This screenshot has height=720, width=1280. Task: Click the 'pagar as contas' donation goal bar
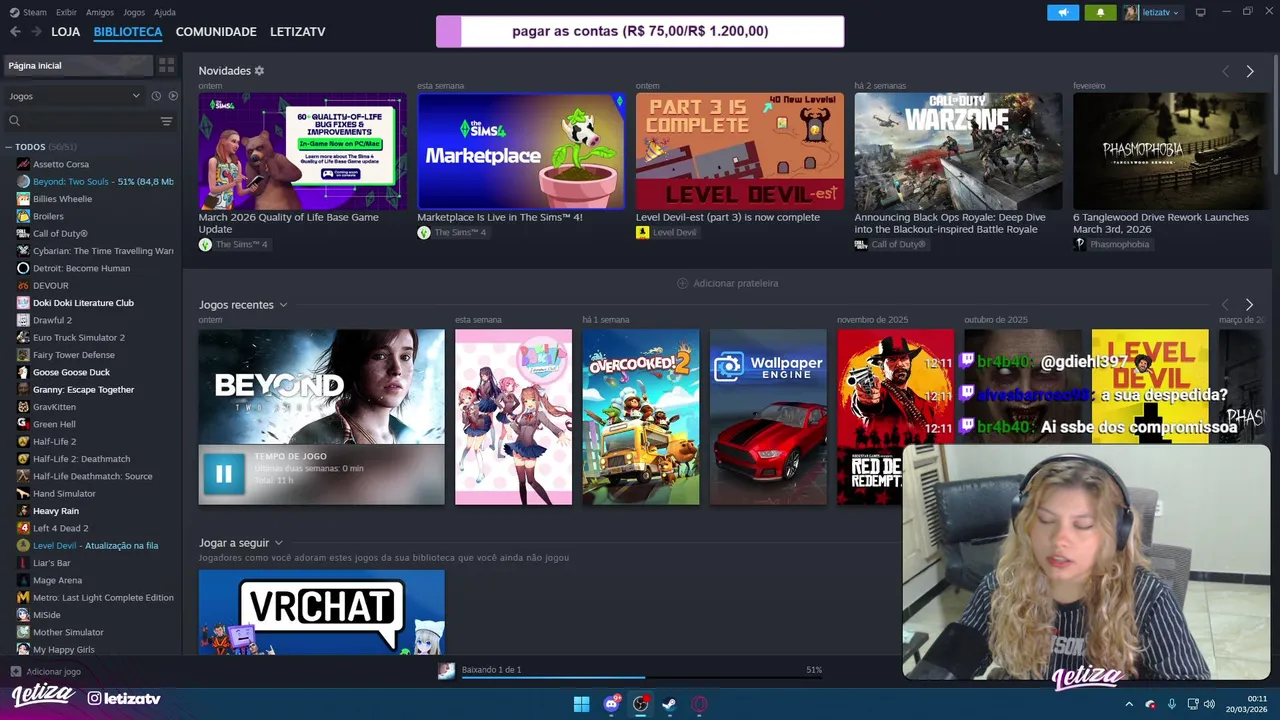point(640,31)
